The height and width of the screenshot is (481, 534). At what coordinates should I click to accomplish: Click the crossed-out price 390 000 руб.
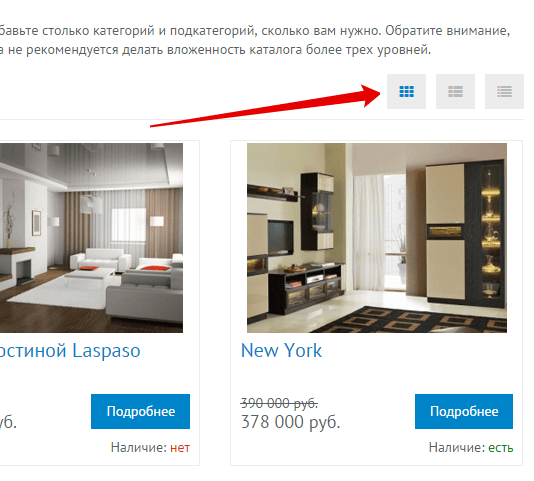pos(279,403)
